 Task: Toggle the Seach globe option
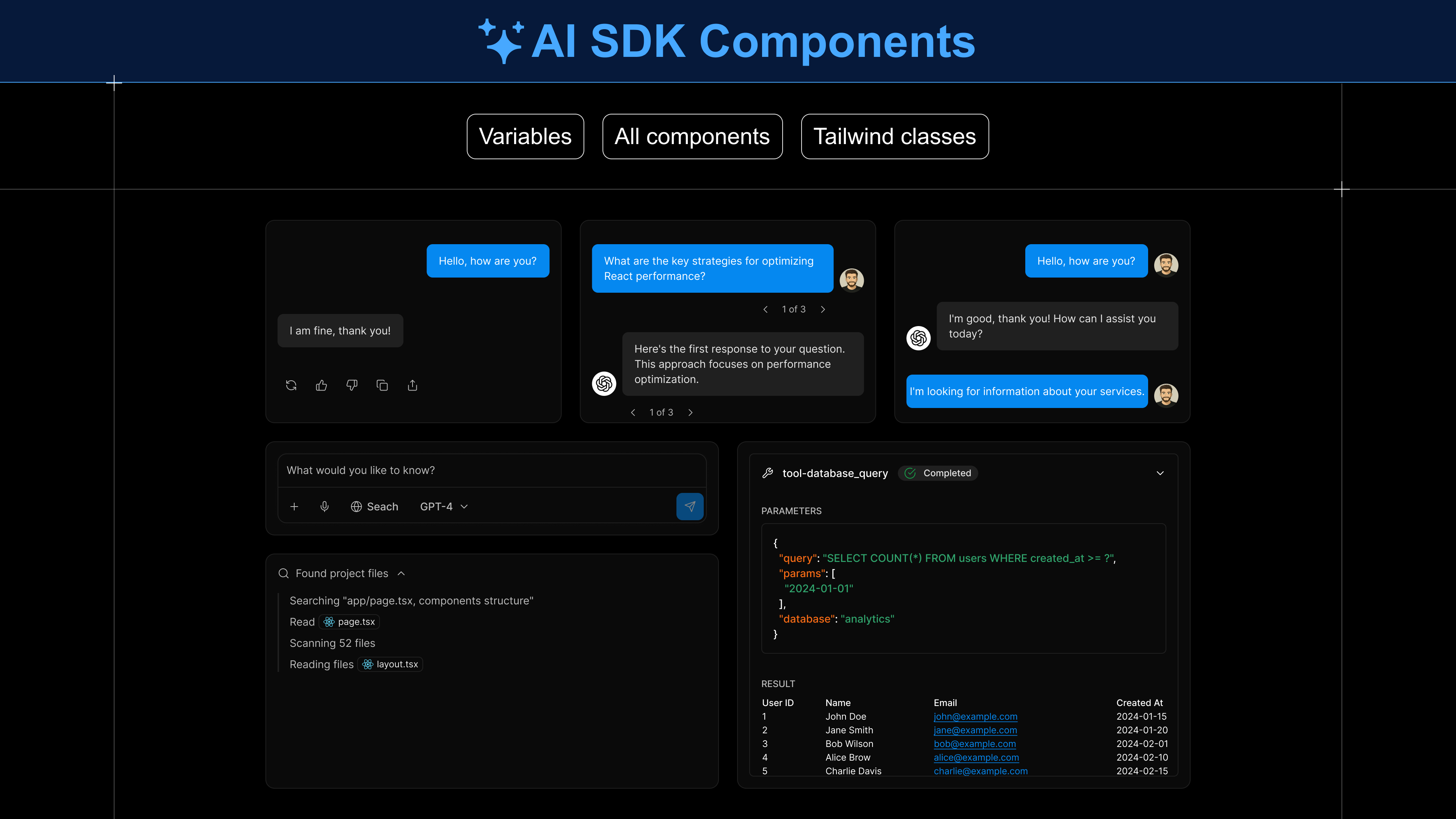[x=374, y=507]
